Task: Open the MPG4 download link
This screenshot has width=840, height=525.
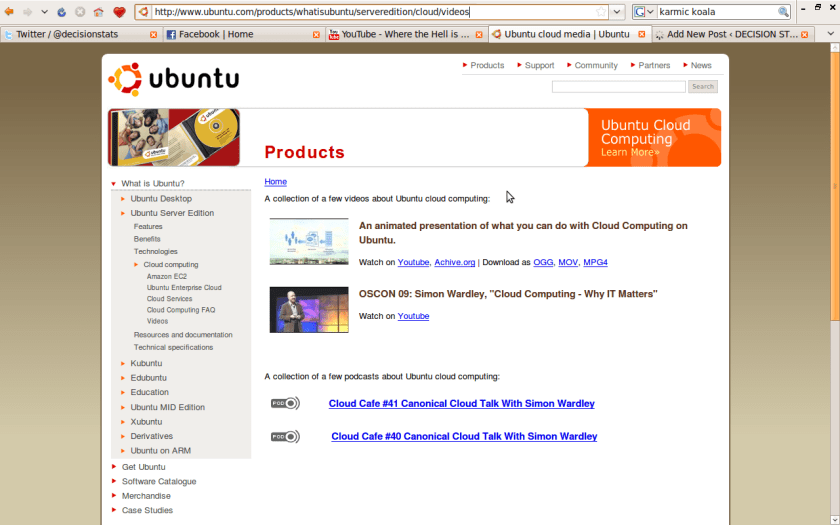Action: coord(595,262)
